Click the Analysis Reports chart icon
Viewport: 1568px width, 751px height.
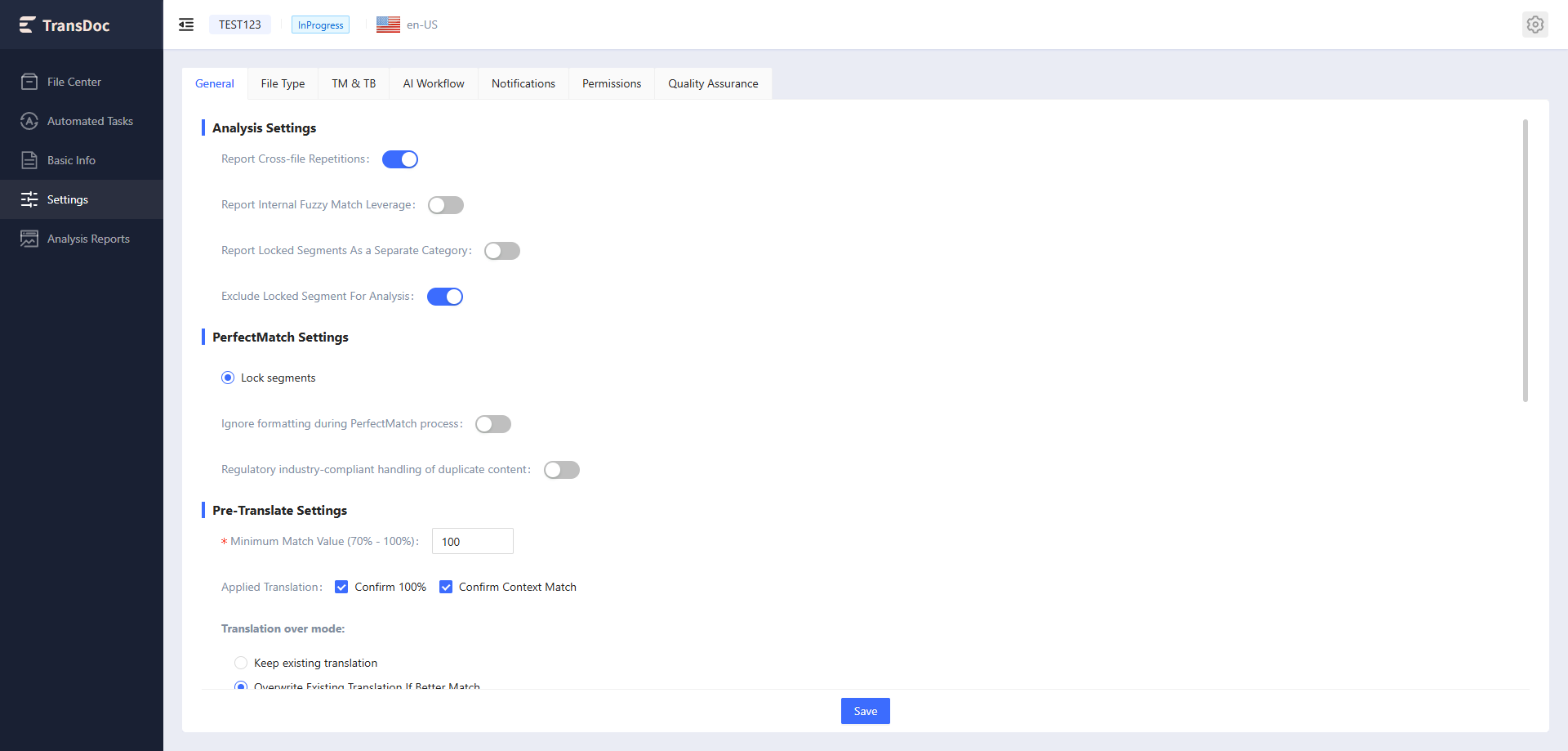tap(29, 239)
